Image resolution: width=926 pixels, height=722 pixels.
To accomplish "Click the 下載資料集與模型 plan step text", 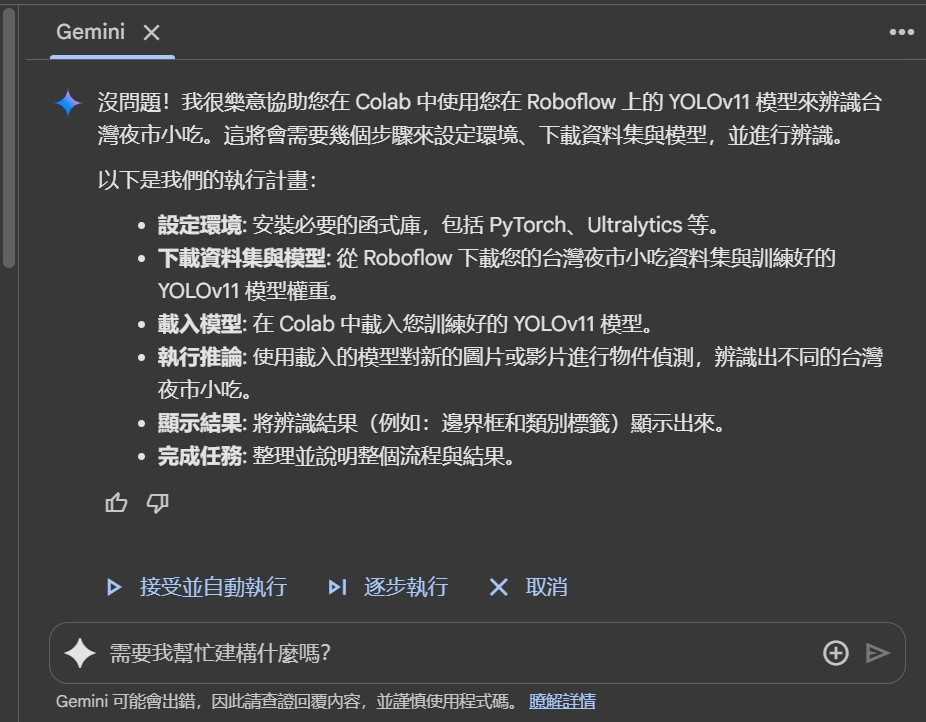I will pos(242,258).
